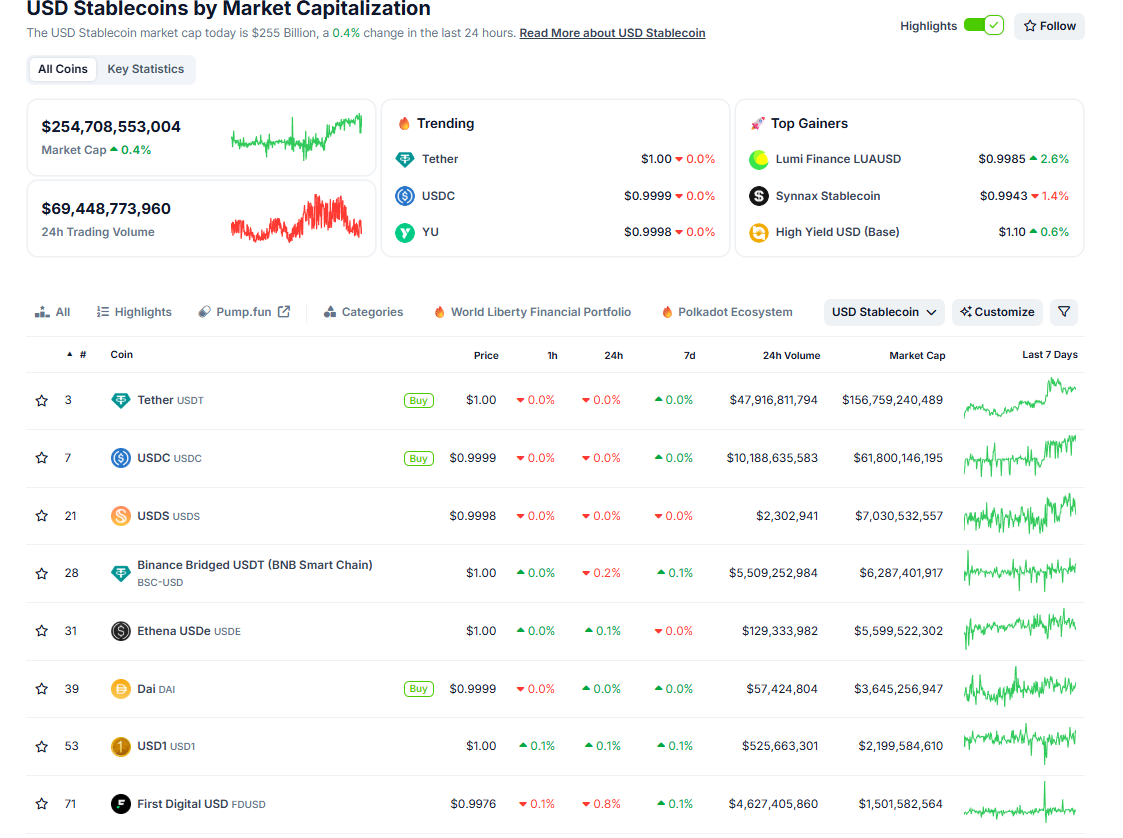Star USDC as a favorite
The height and width of the screenshot is (838, 1123).
pos(42,458)
